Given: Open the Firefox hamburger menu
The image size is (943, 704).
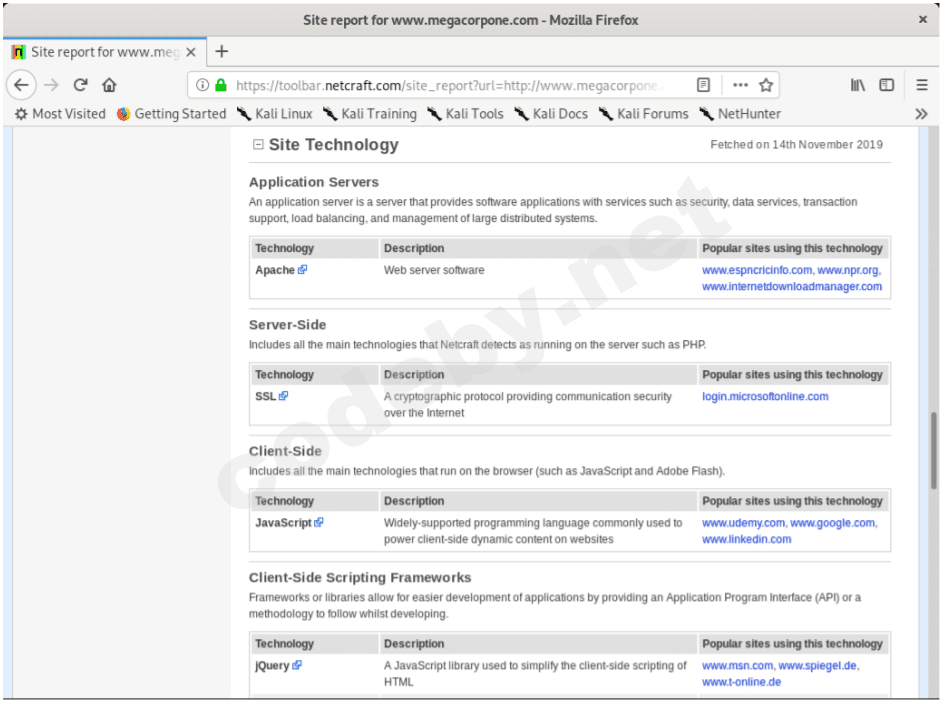Looking at the screenshot, I should (921, 85).
